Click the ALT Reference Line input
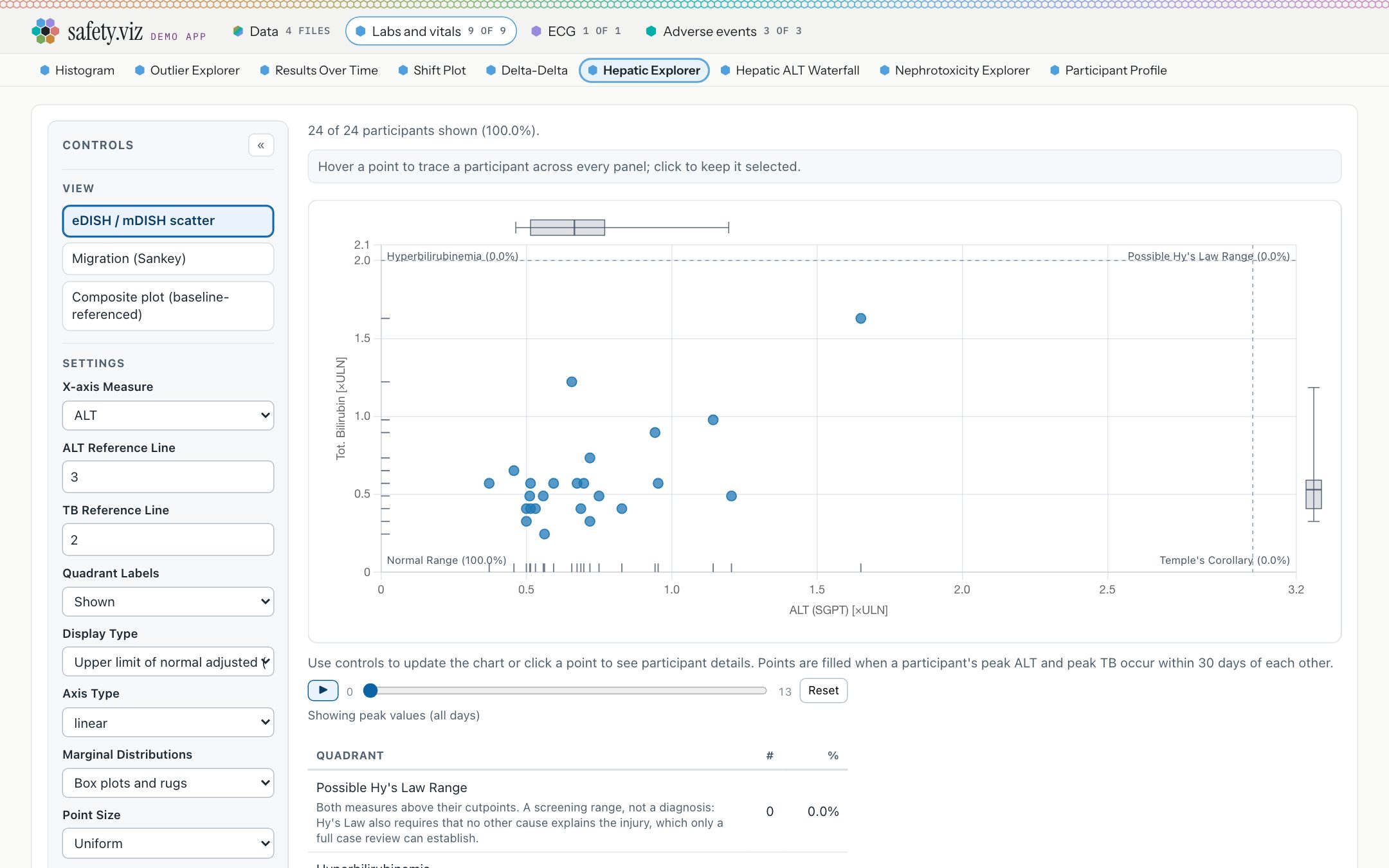 coord(168,477)
